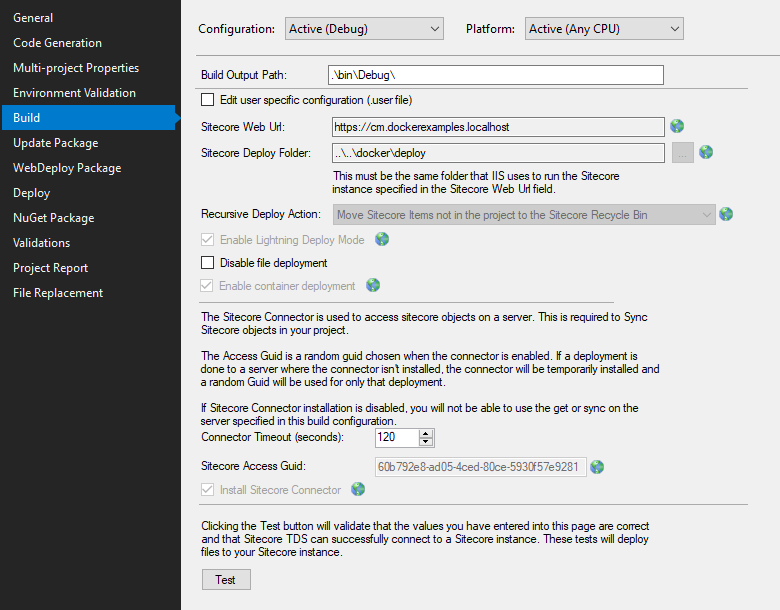Click browse button for Sitecore Deploy Folder
The height and width of the screenshot is (610, 780).
pos(682,153)
